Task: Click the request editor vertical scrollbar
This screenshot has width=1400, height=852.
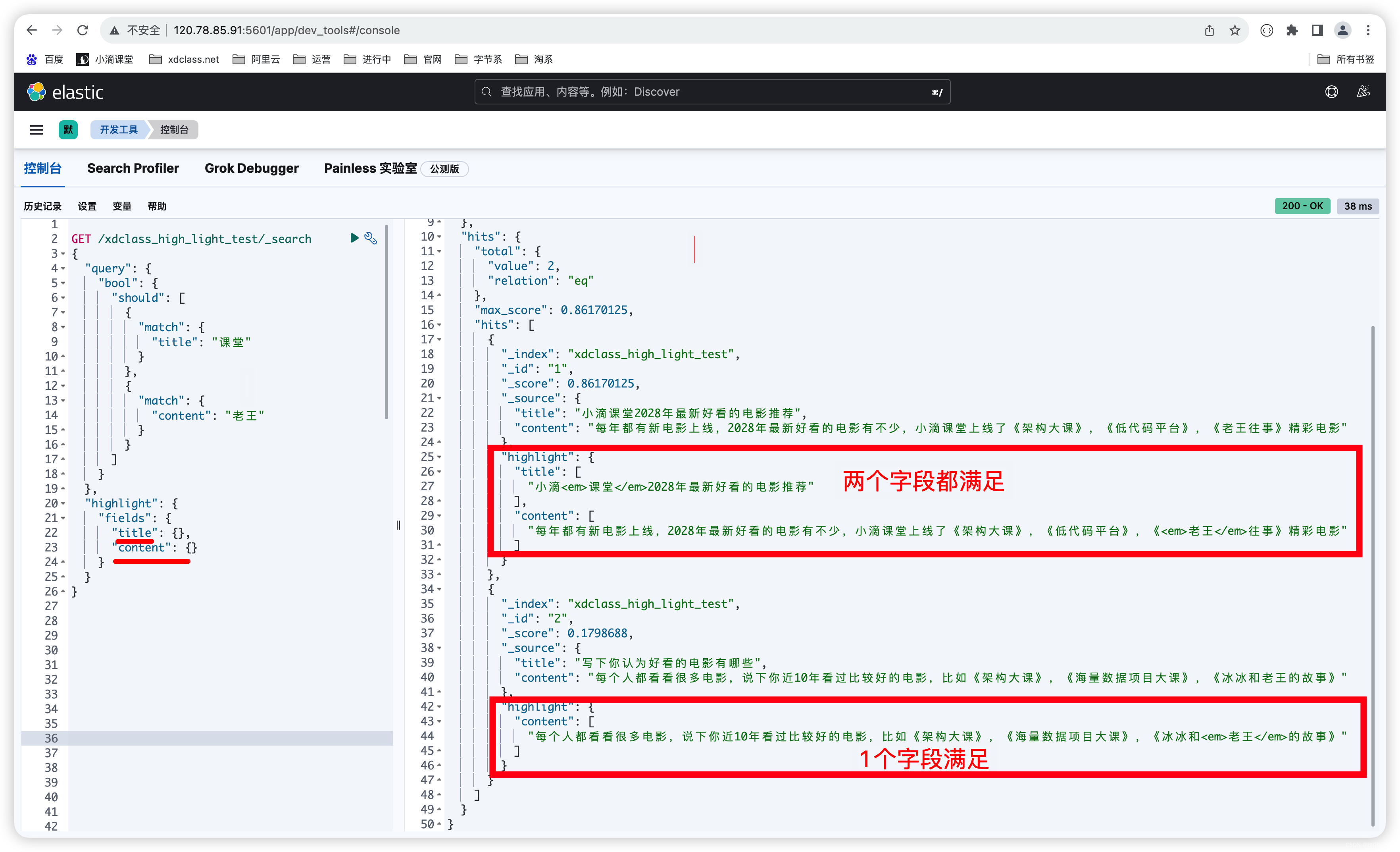Action: tap(387, 321)
